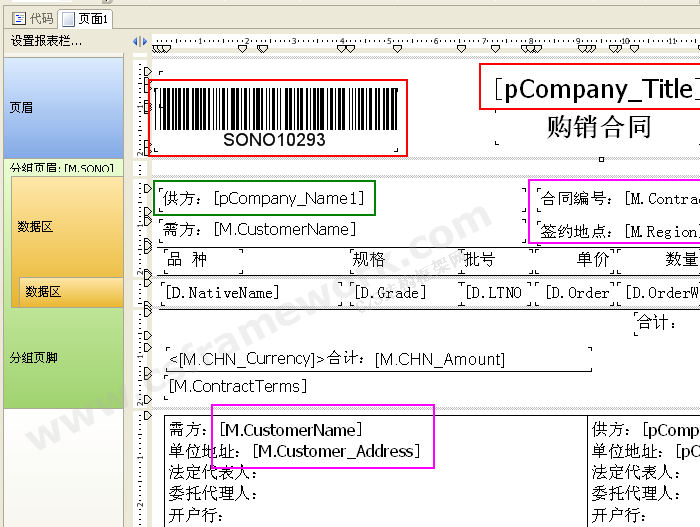
Task: Select the 分组页脚 band
Action: [62, 357]
